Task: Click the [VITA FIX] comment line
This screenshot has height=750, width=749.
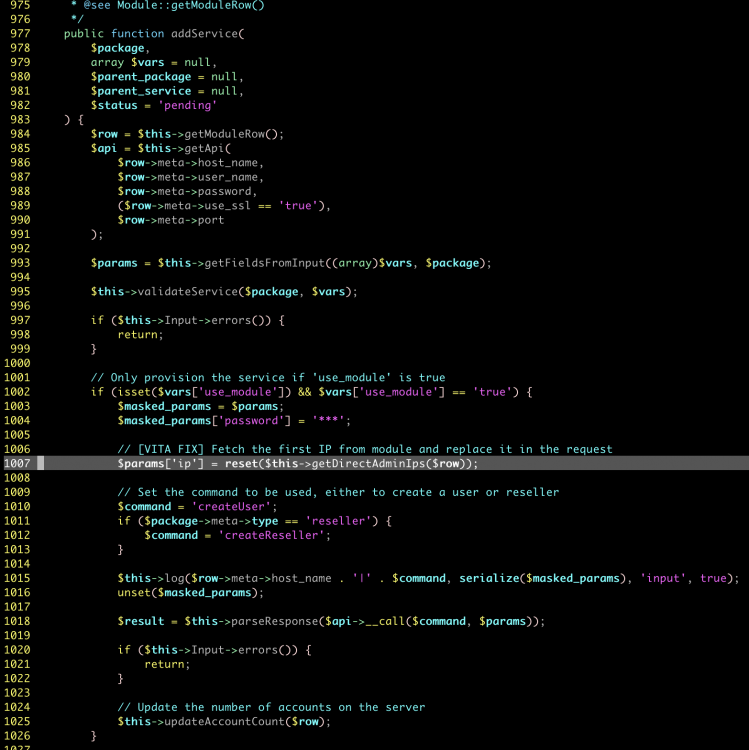Action: coord(365,450)
